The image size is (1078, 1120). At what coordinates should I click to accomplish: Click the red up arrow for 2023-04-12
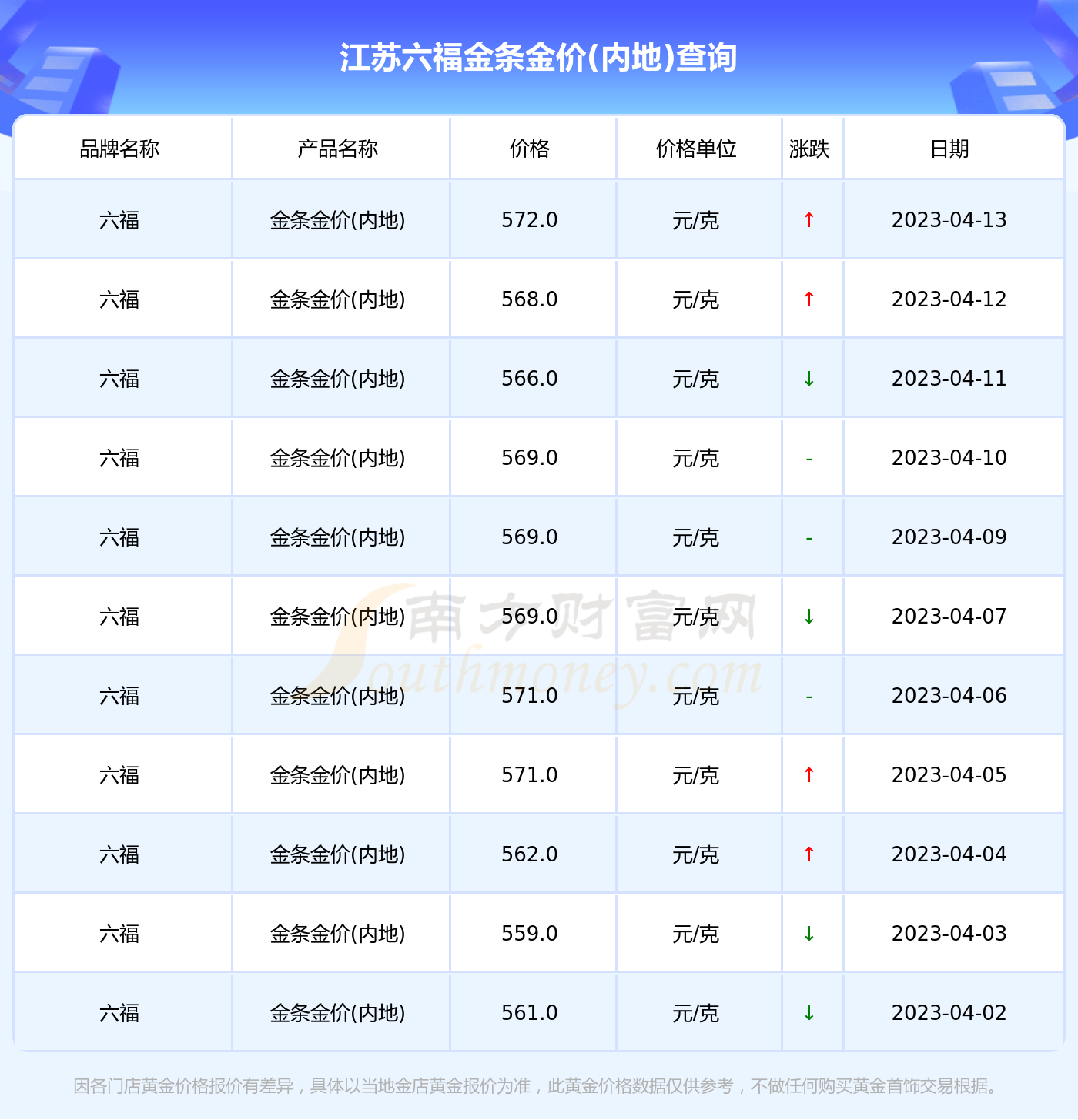(809, 299)
